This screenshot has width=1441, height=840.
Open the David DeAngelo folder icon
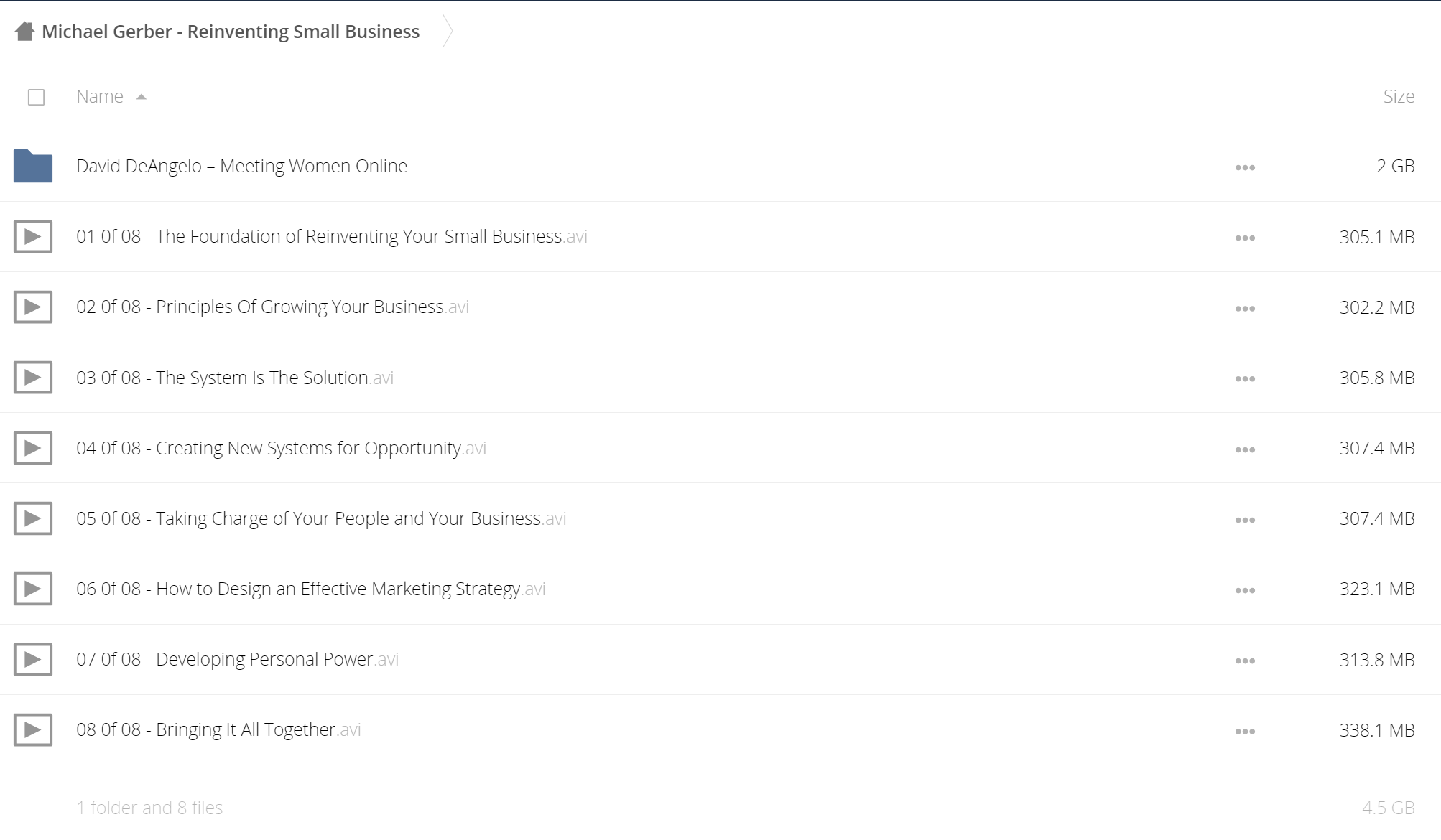(33, 166)
